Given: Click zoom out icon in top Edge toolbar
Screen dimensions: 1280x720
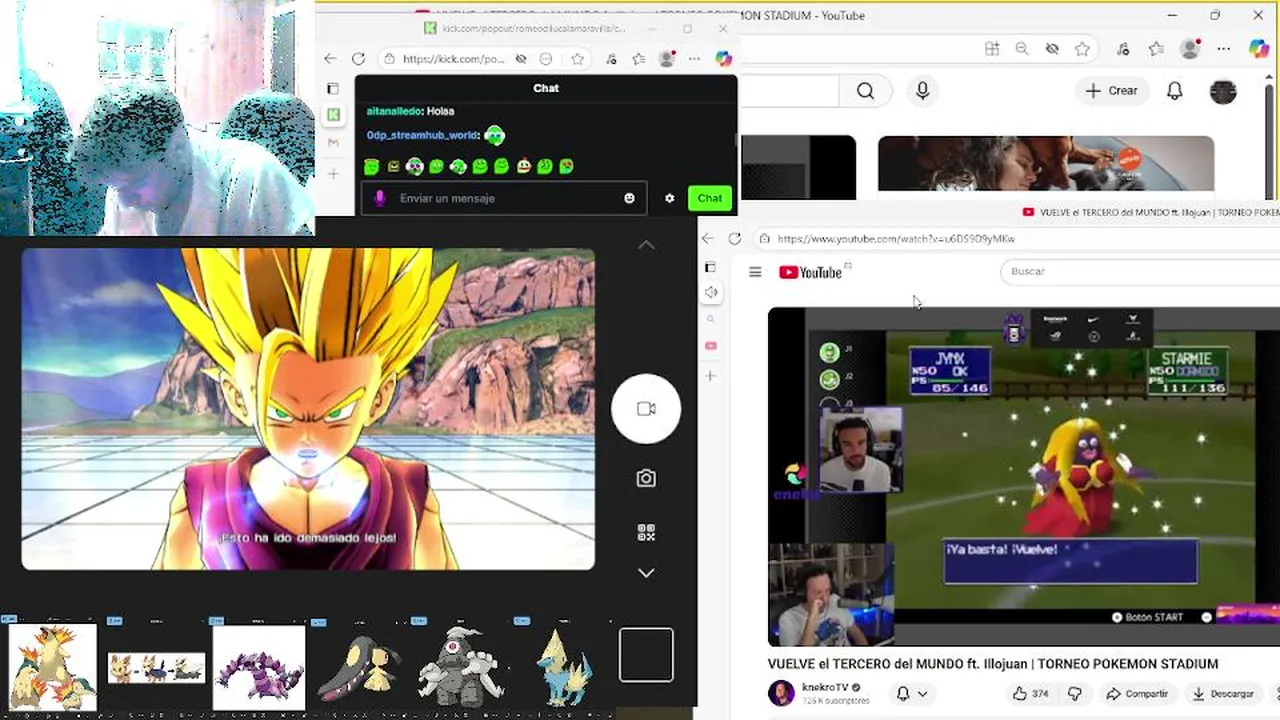Looking at the screenshot, I should pyautogui.click(x=1021, y=49).
